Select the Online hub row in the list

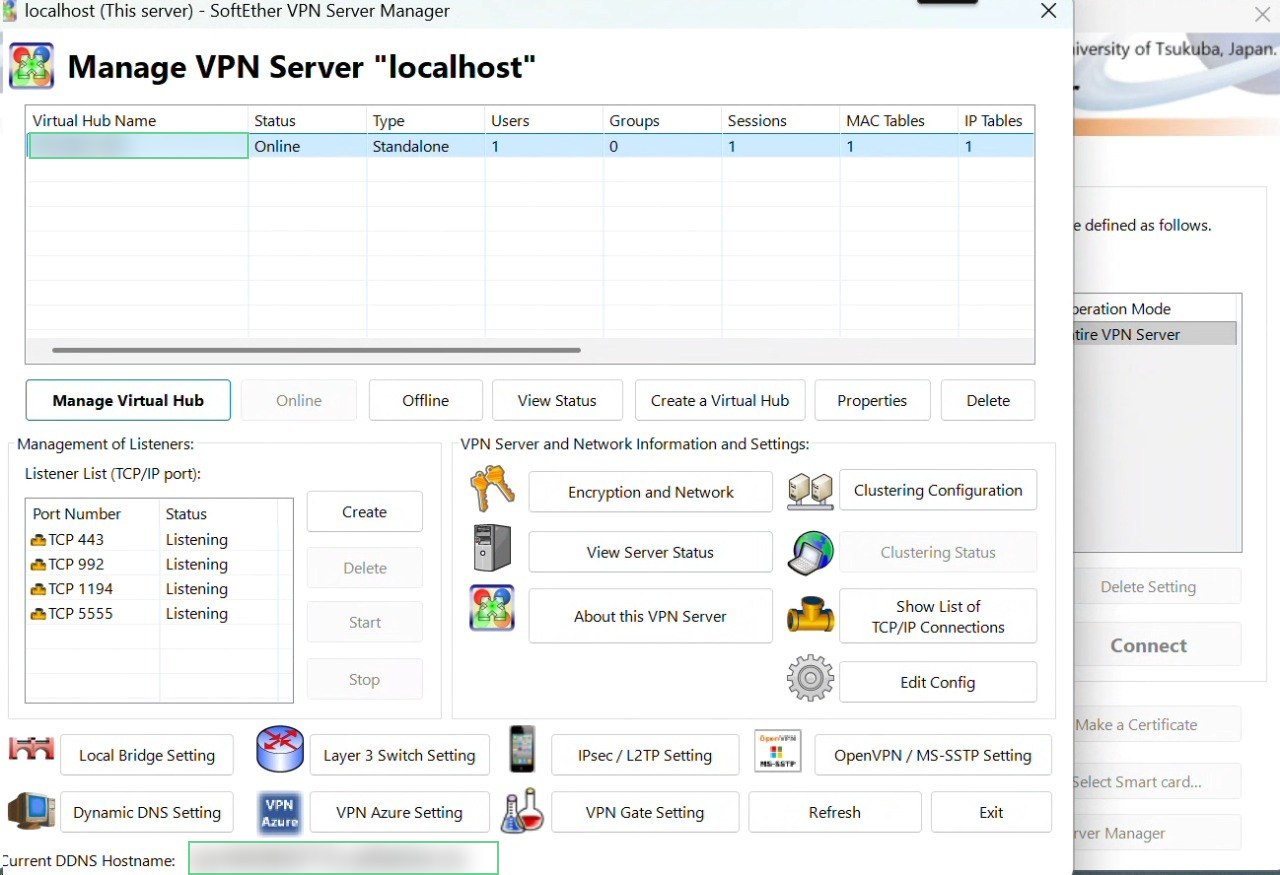530,146
